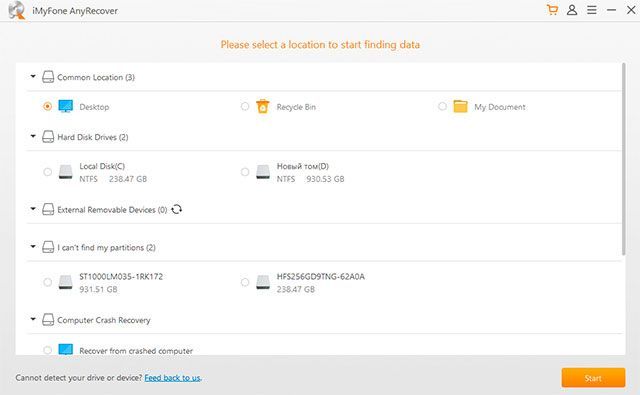This screenshot has width=640, height=395.
Task: Click the Новый том(D) name
Action: point(302,166)
